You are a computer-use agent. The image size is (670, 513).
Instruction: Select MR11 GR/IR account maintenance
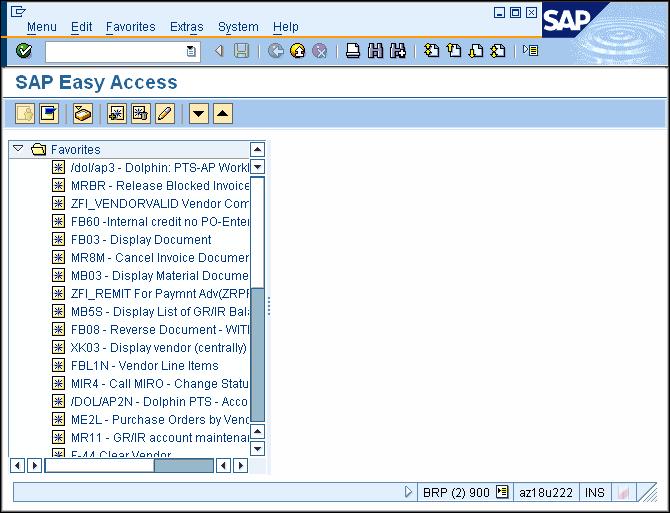(160, 437)
